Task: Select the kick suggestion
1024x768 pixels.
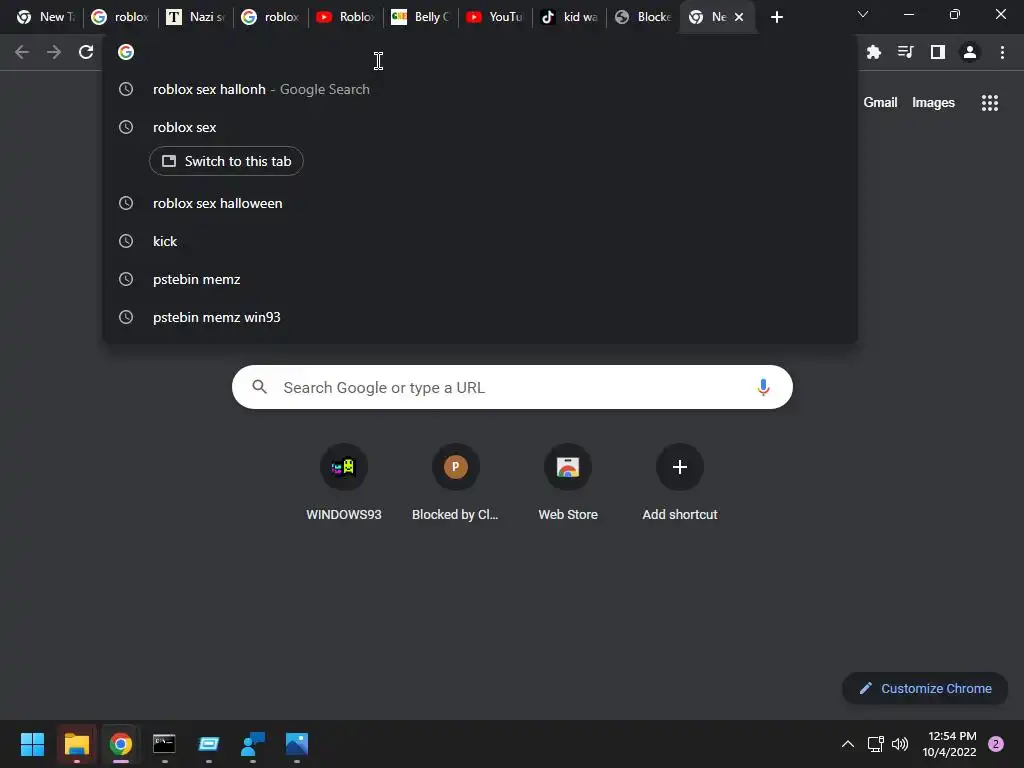Action: click(x=480, y=241)
